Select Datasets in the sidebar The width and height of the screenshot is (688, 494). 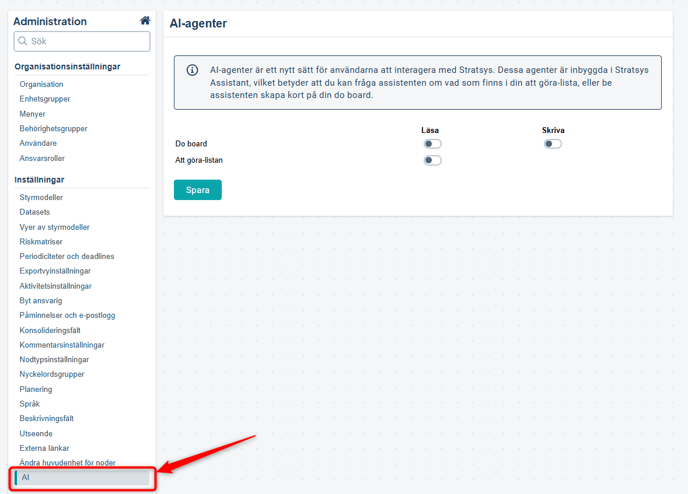35,212
